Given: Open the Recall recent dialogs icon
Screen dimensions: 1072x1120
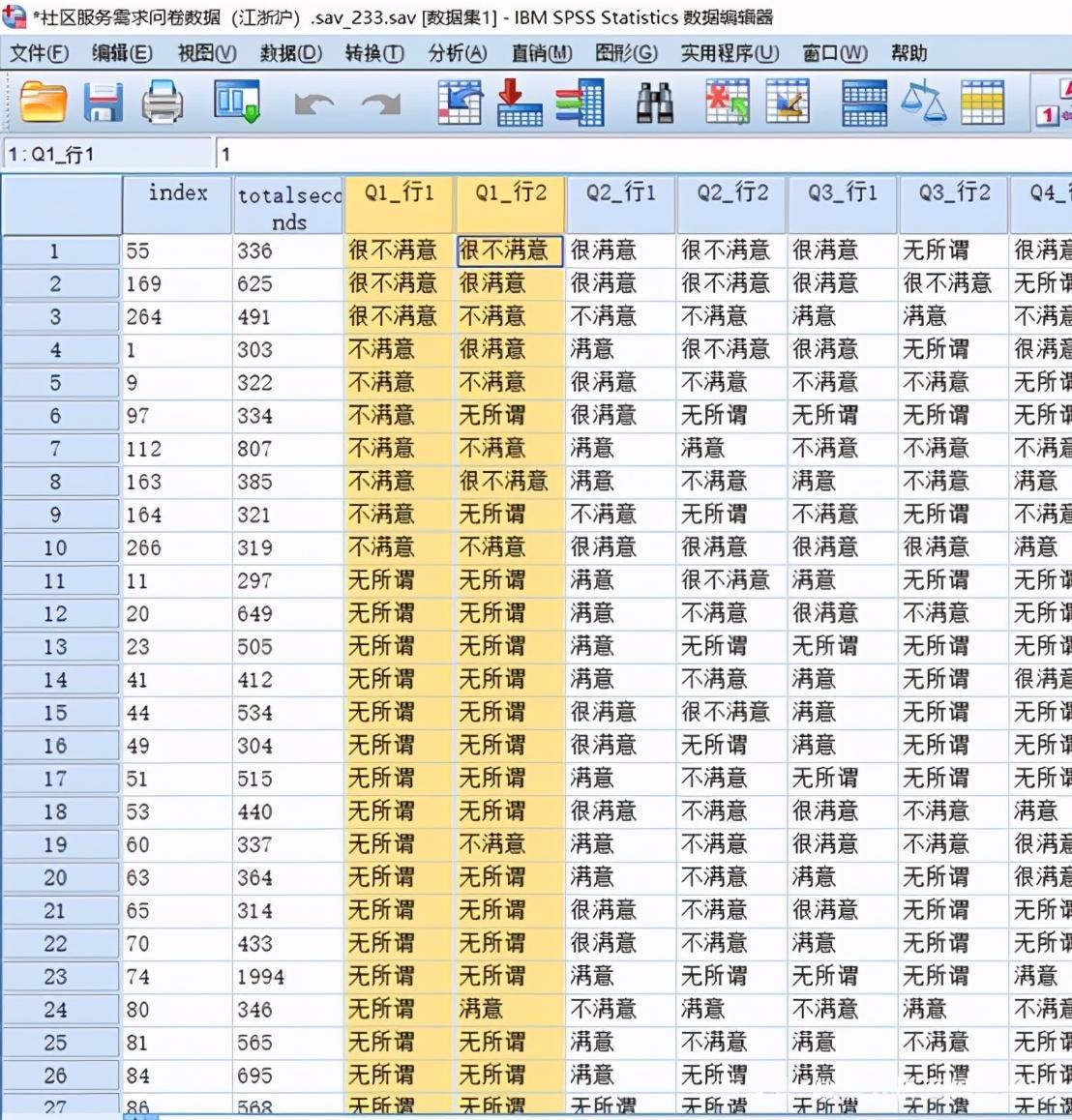Looking at the screenshot, I should [x=237, y=103].
